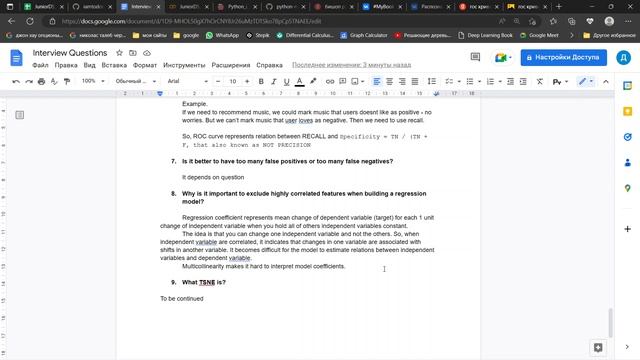Click the document title Interview Questions

[x=70, y=53]
